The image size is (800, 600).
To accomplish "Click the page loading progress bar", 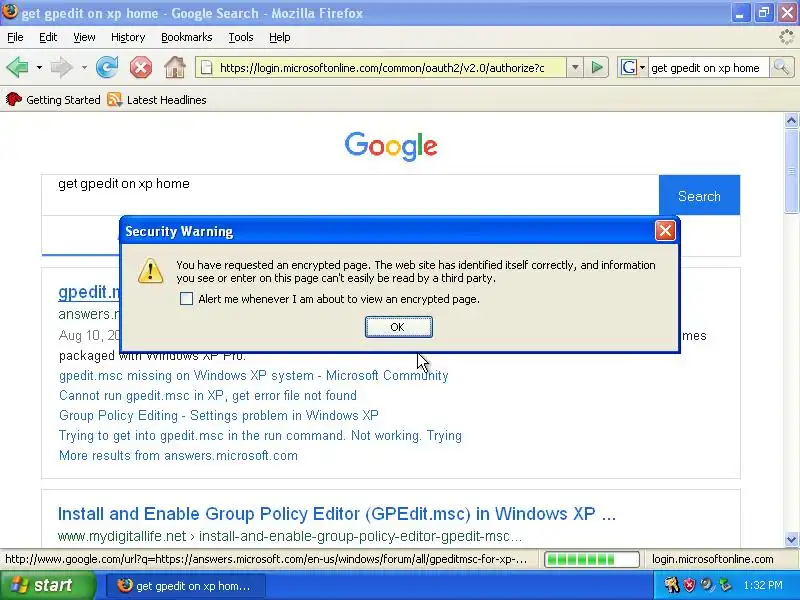I will [x=592, y=559].
